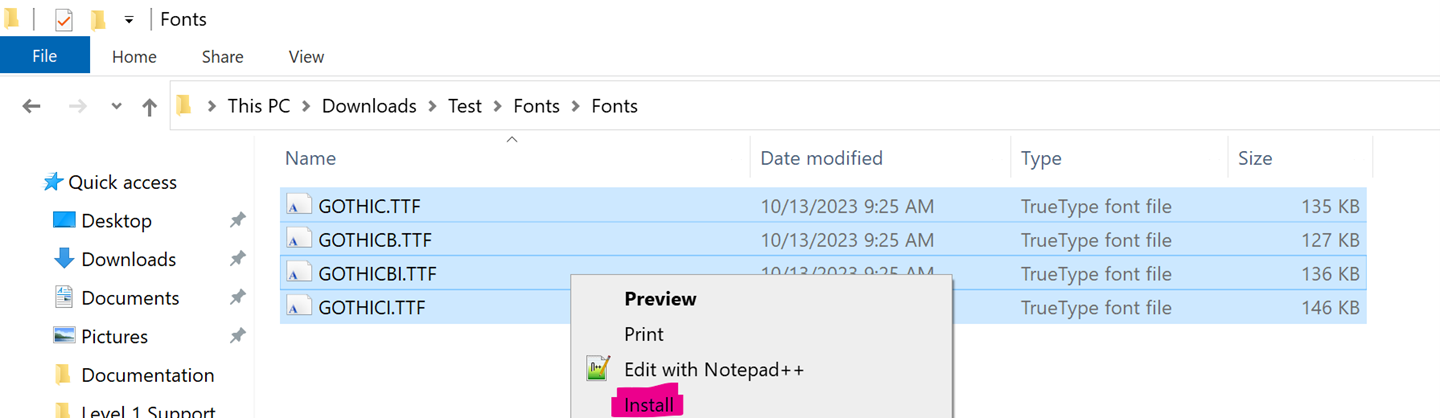Sort by Date modified column header
This screenshot has height=418, width=1440.
821,158
